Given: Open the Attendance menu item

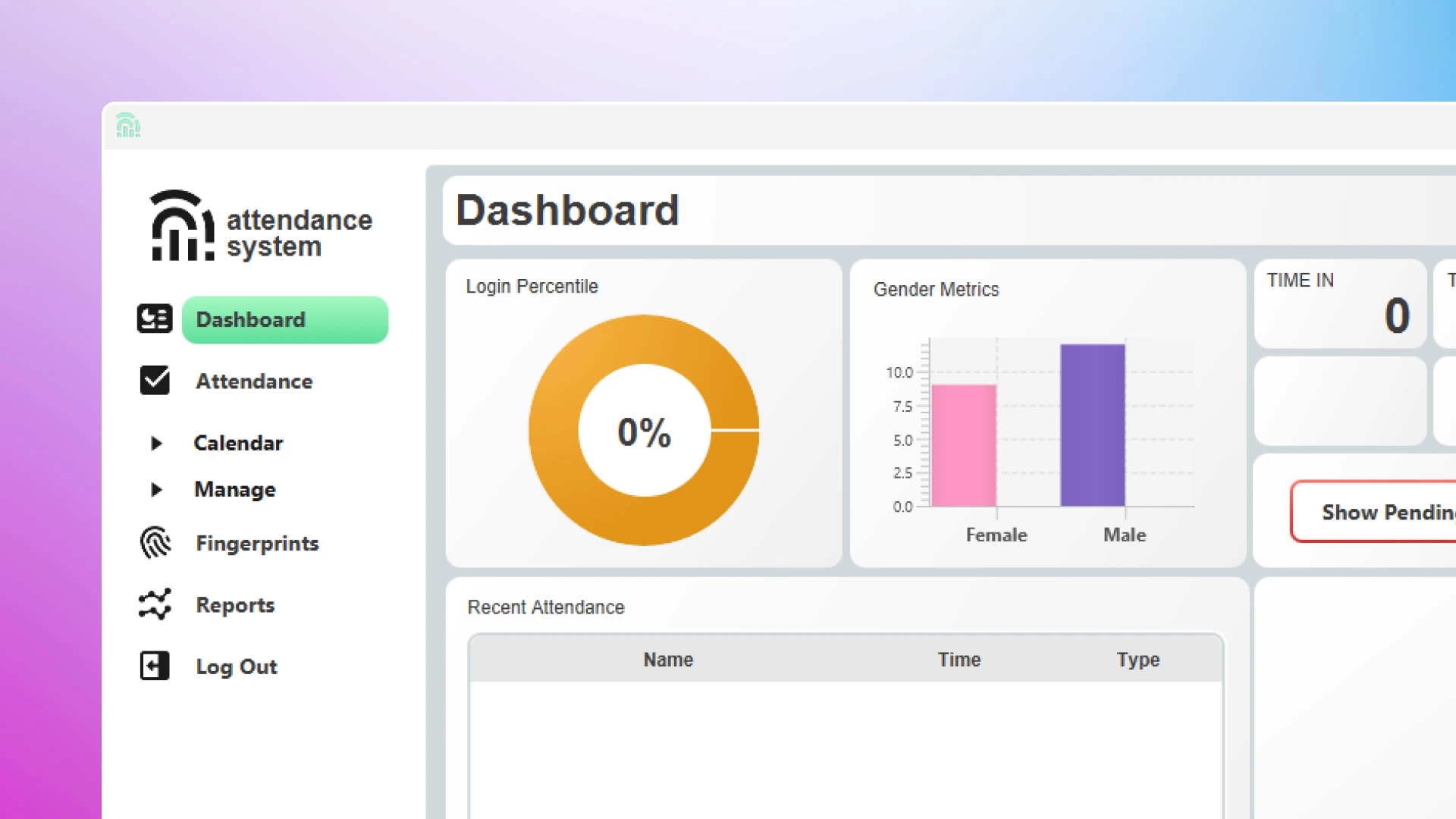Looking at the screenshot, I should point(254,381).
